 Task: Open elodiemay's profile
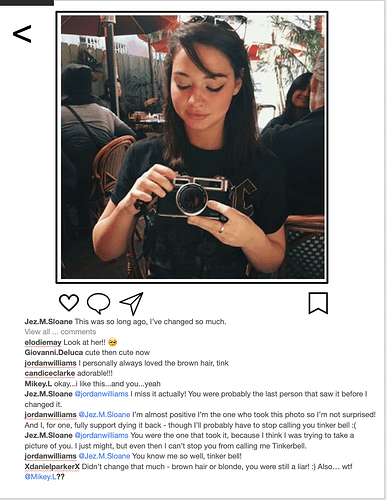(43, 342)
